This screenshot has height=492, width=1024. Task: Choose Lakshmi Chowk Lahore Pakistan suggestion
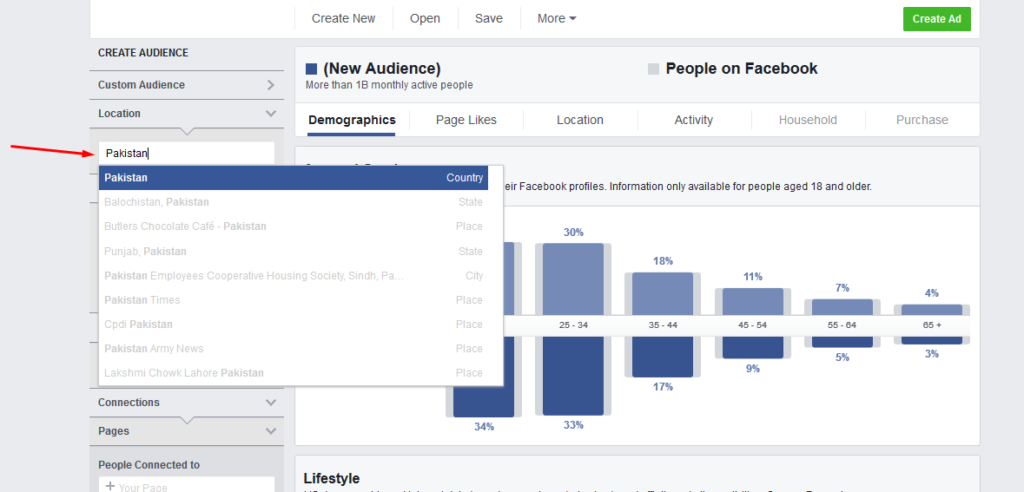[x=293, y=373]
